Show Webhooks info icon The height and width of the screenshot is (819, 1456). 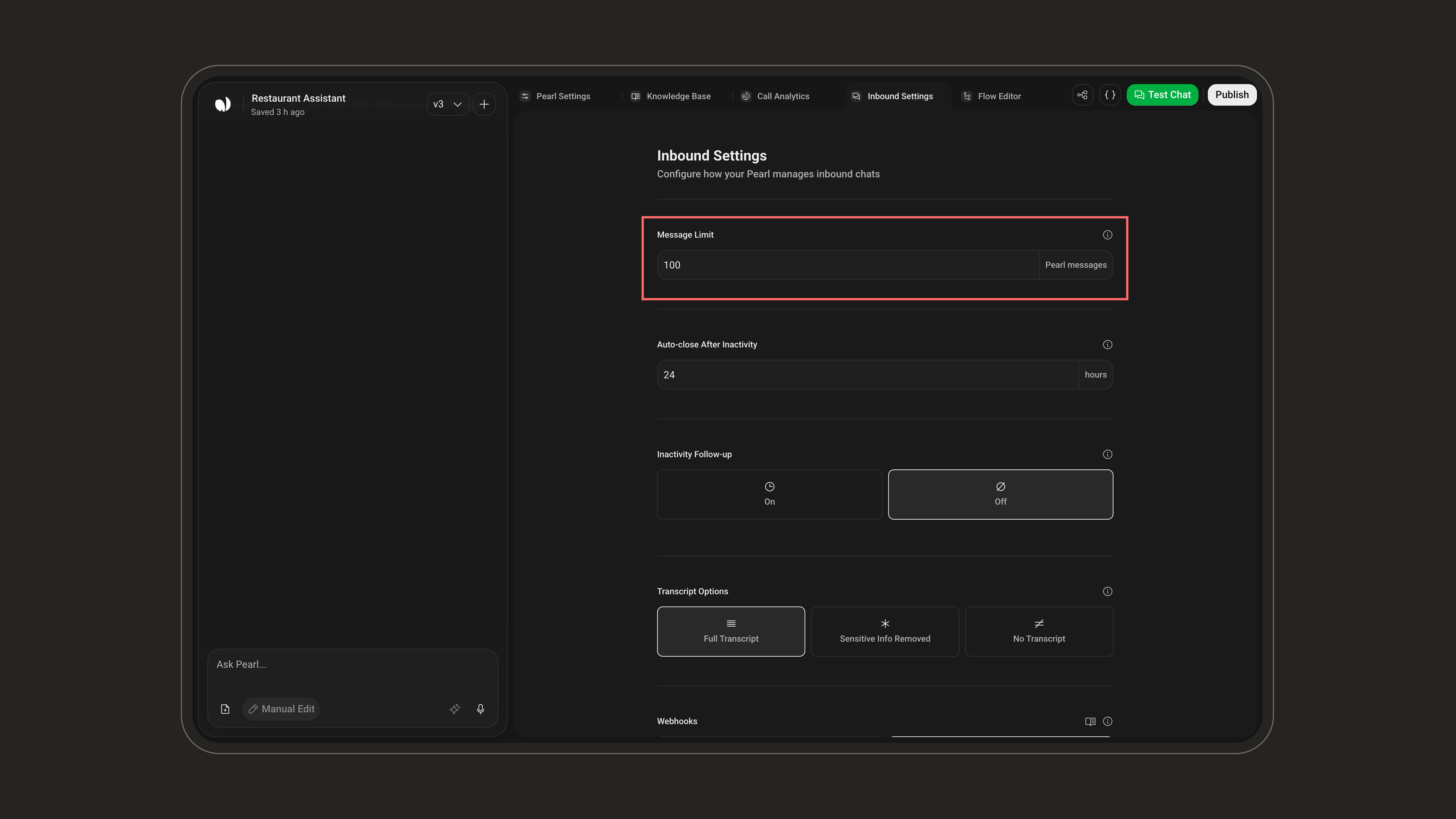coord(1107,721)
